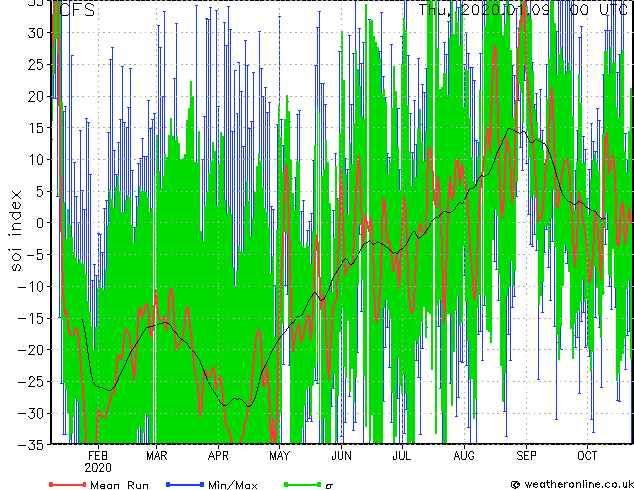Click the 25 y-axis tick label

[36, 64]
